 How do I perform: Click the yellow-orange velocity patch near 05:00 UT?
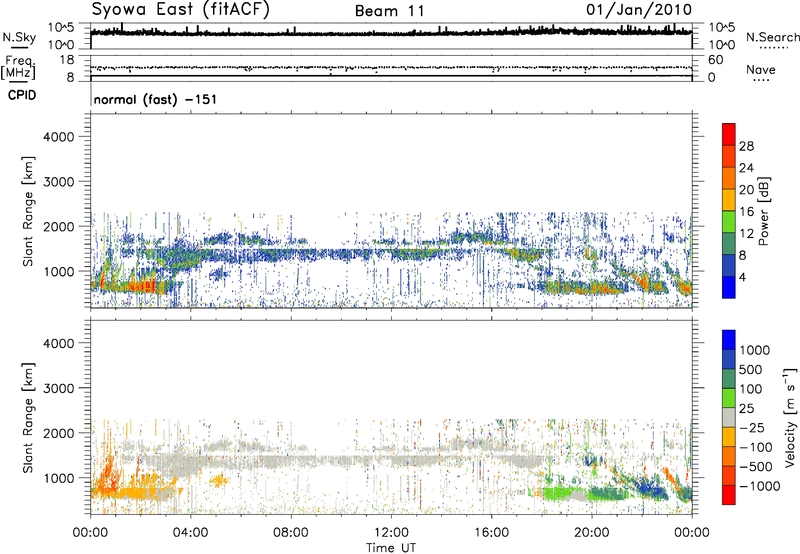(x=220, y=480)
